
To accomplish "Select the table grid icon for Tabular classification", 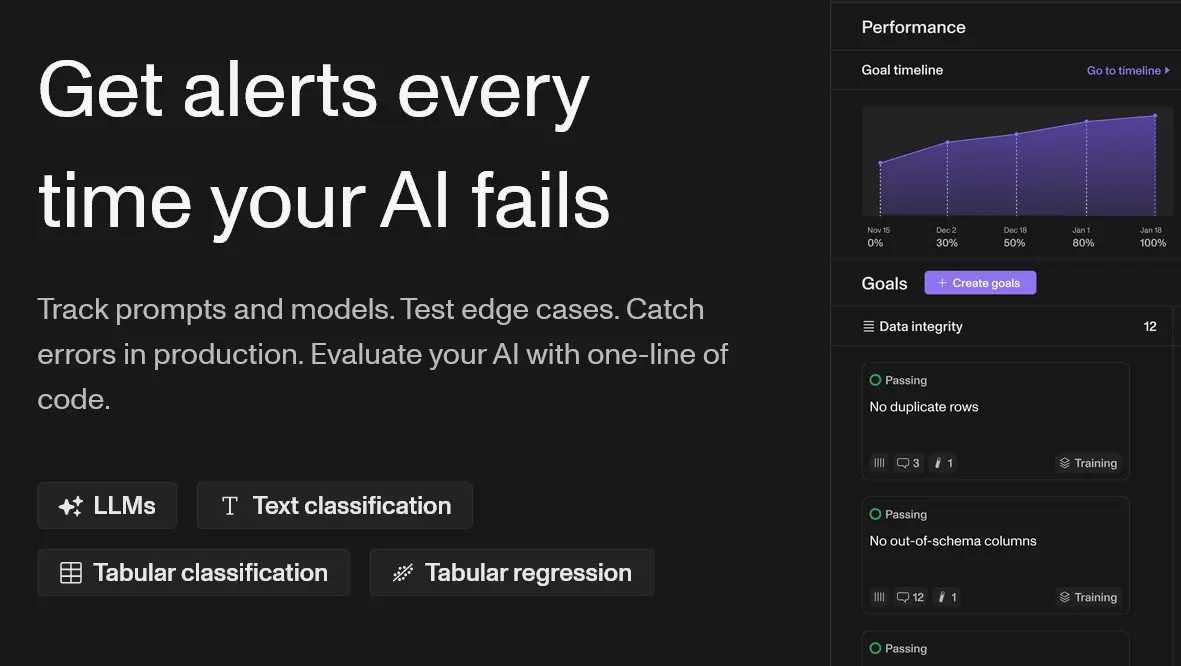I will [70, 572].
